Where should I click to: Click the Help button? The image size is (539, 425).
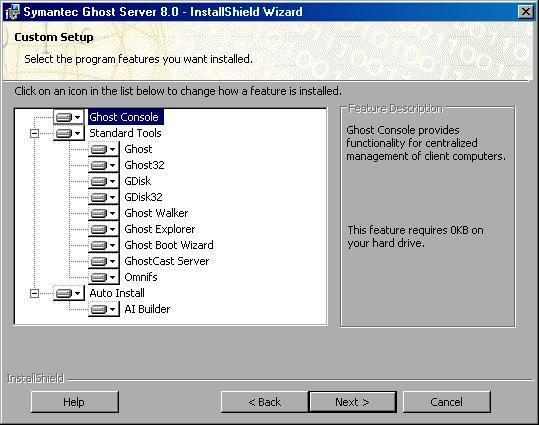click(75, 402)
